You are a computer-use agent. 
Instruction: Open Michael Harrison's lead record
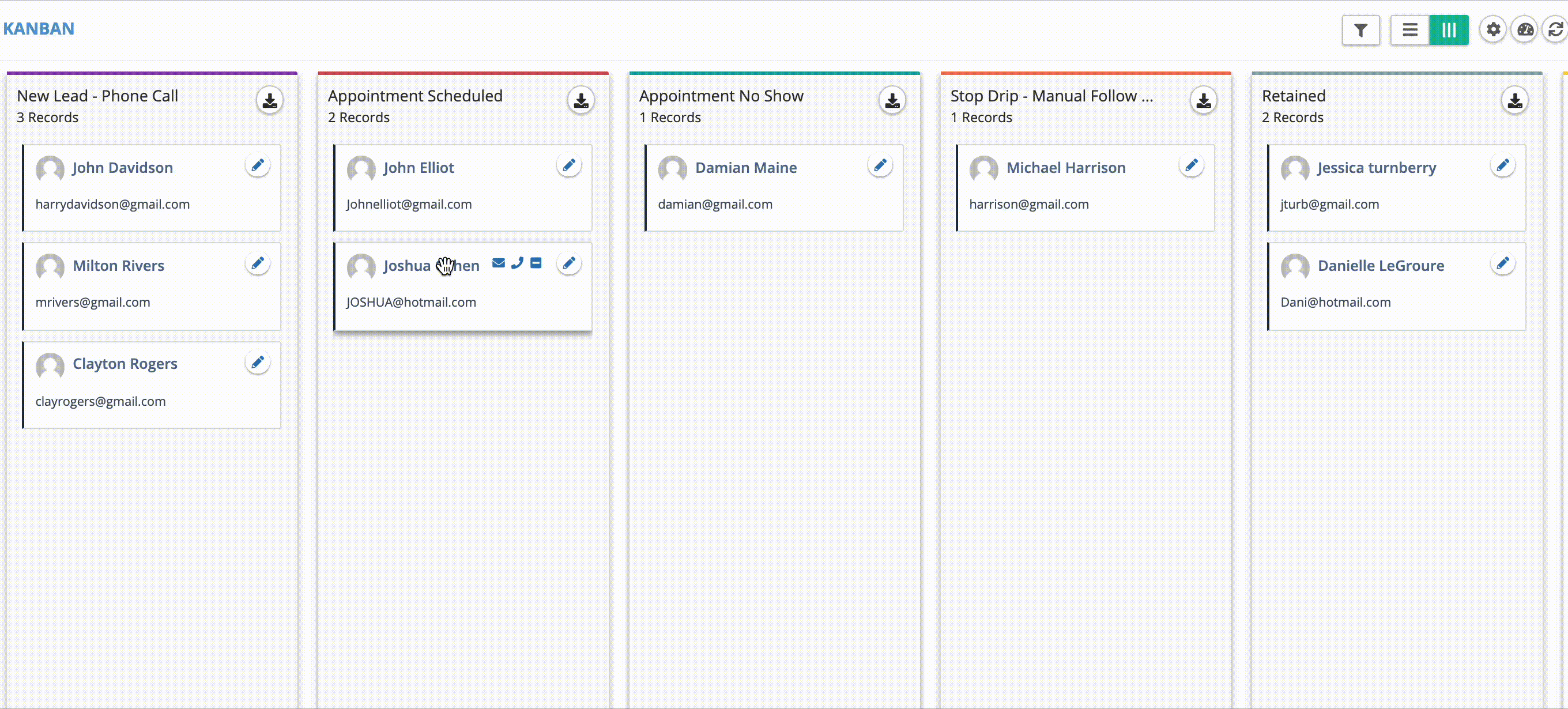(x=1065, y=168)
